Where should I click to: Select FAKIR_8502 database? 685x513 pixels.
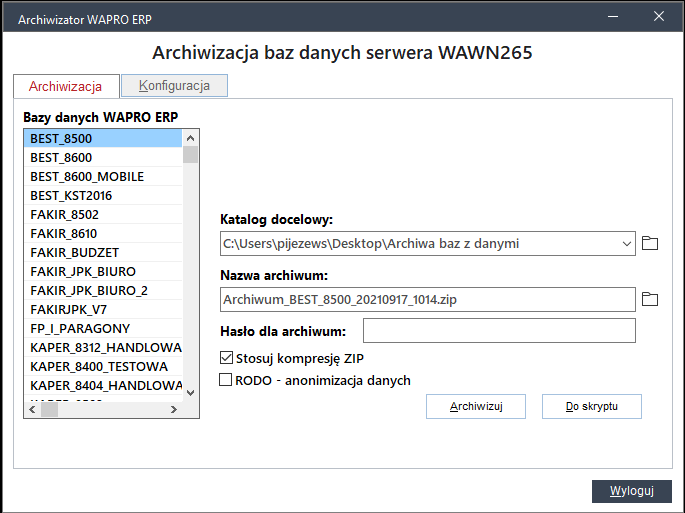103,215
